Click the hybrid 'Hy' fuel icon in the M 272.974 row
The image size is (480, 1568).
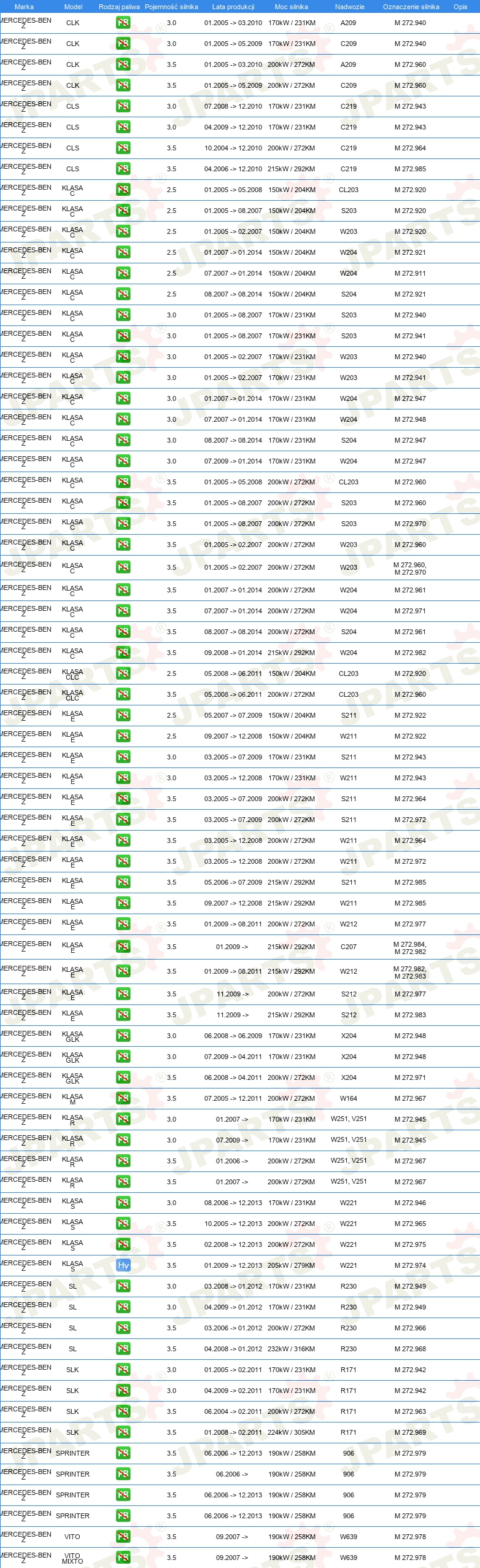click(123, 1265)
